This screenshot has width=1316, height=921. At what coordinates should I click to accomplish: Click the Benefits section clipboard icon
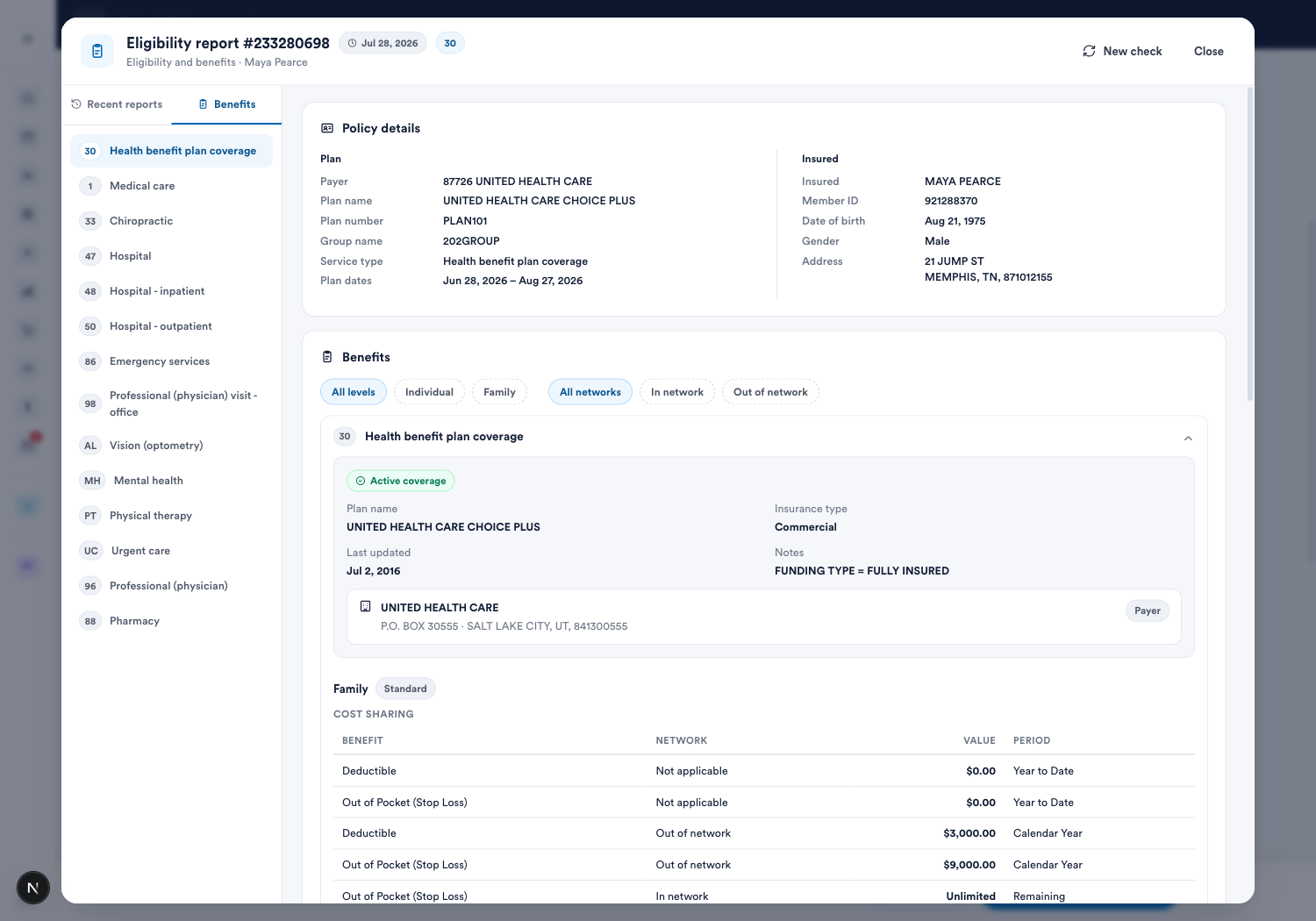327,357
